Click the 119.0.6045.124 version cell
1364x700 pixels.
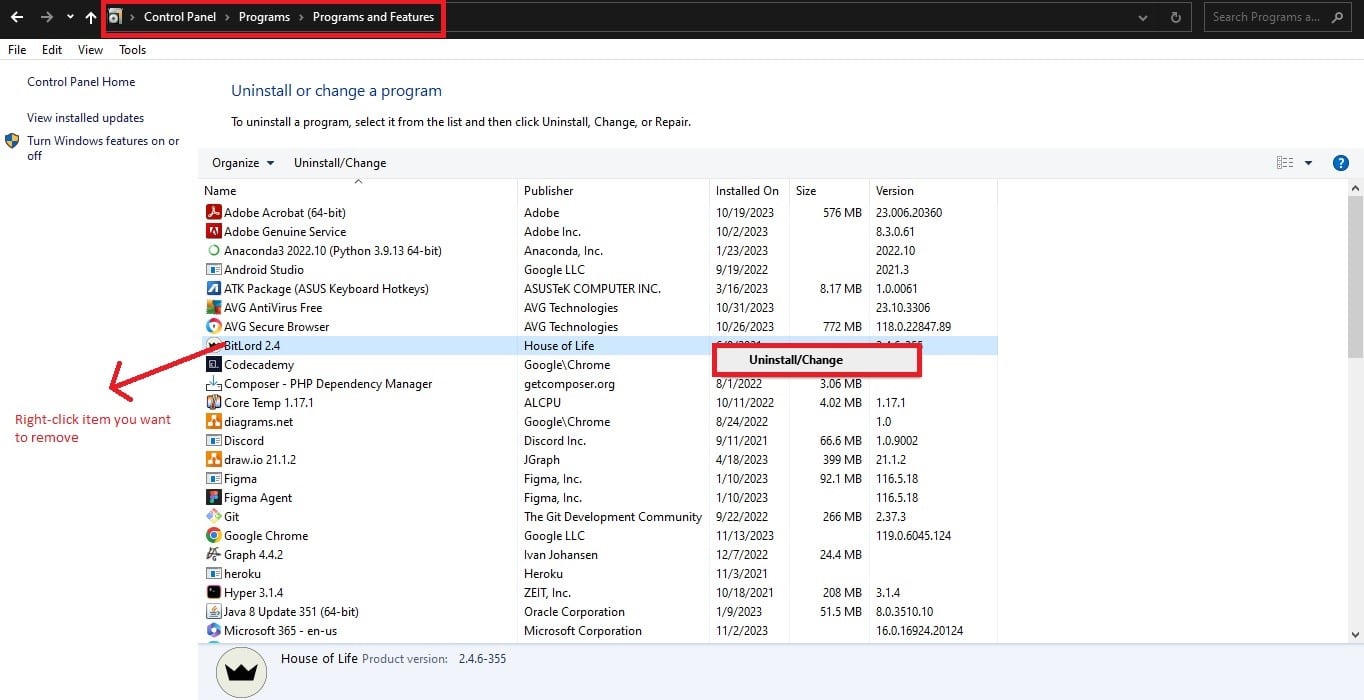coord(913,535)
